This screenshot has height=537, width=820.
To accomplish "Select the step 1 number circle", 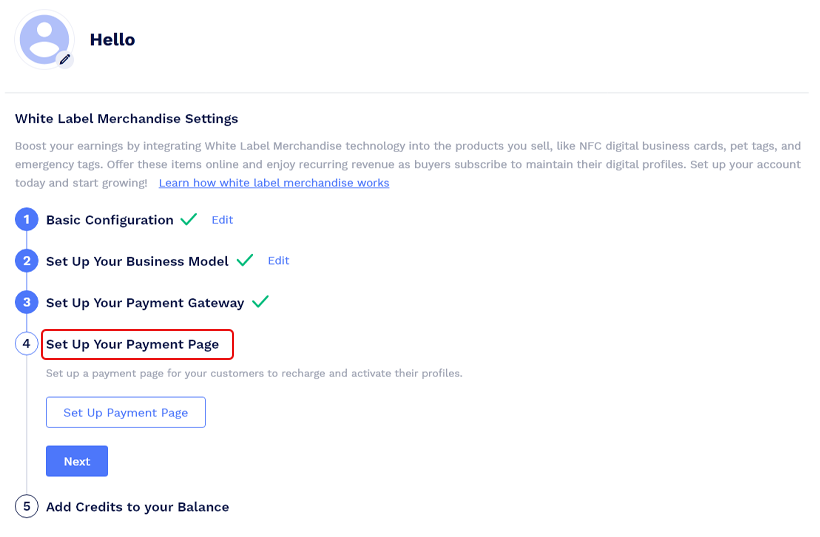I will (27, 220).
